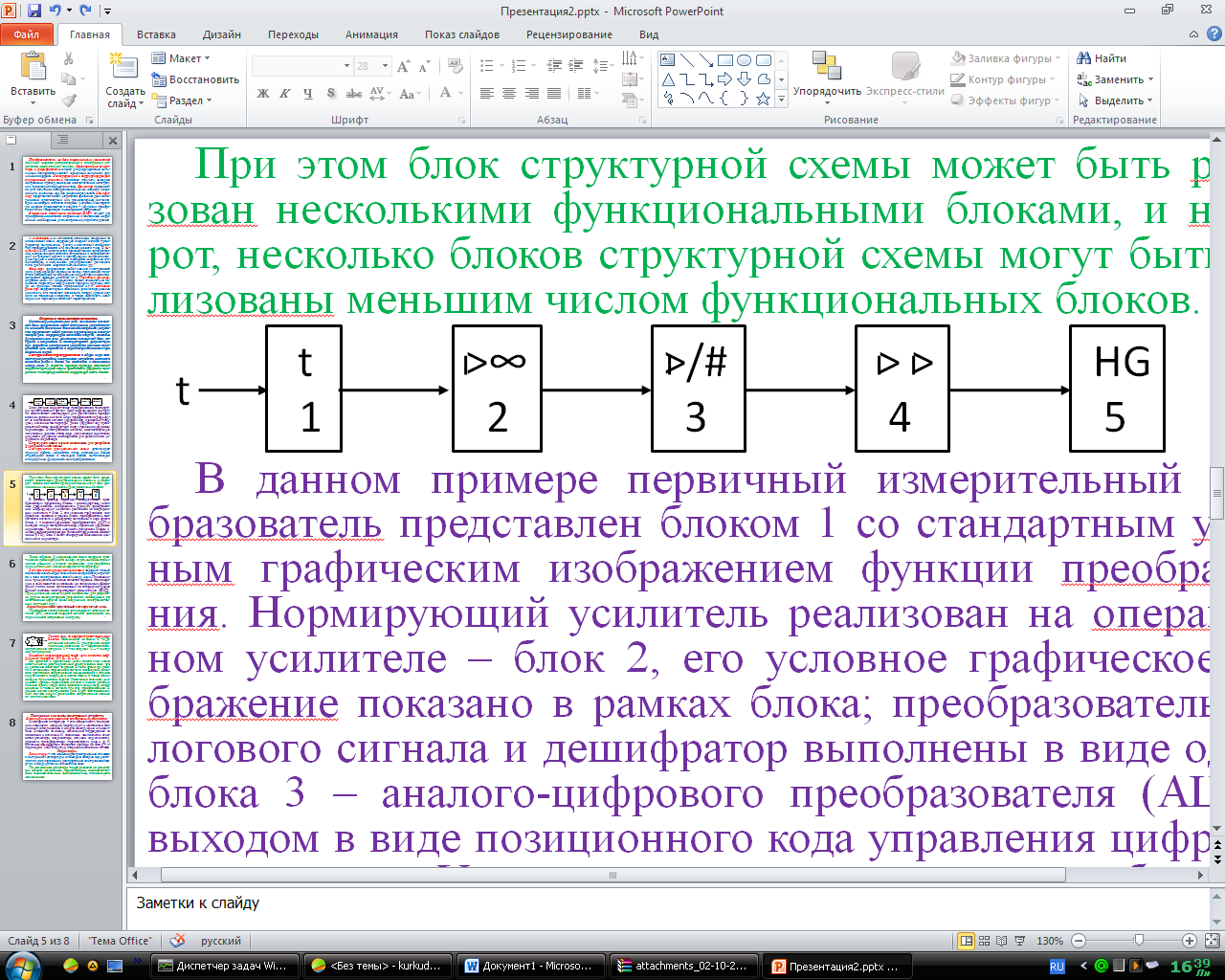
Task: Toggle underline (Ч) formatting
Action: click(x=307, y=94)
